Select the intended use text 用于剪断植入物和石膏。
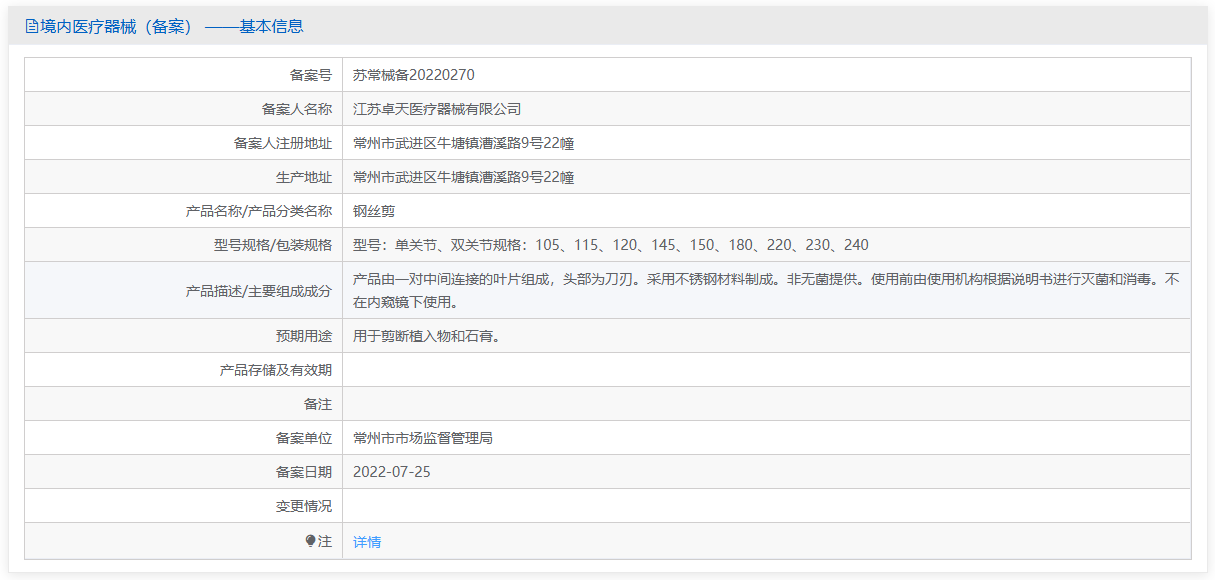Image resolution: width=1215 pixels, height=580 pixels. point(426,336)
